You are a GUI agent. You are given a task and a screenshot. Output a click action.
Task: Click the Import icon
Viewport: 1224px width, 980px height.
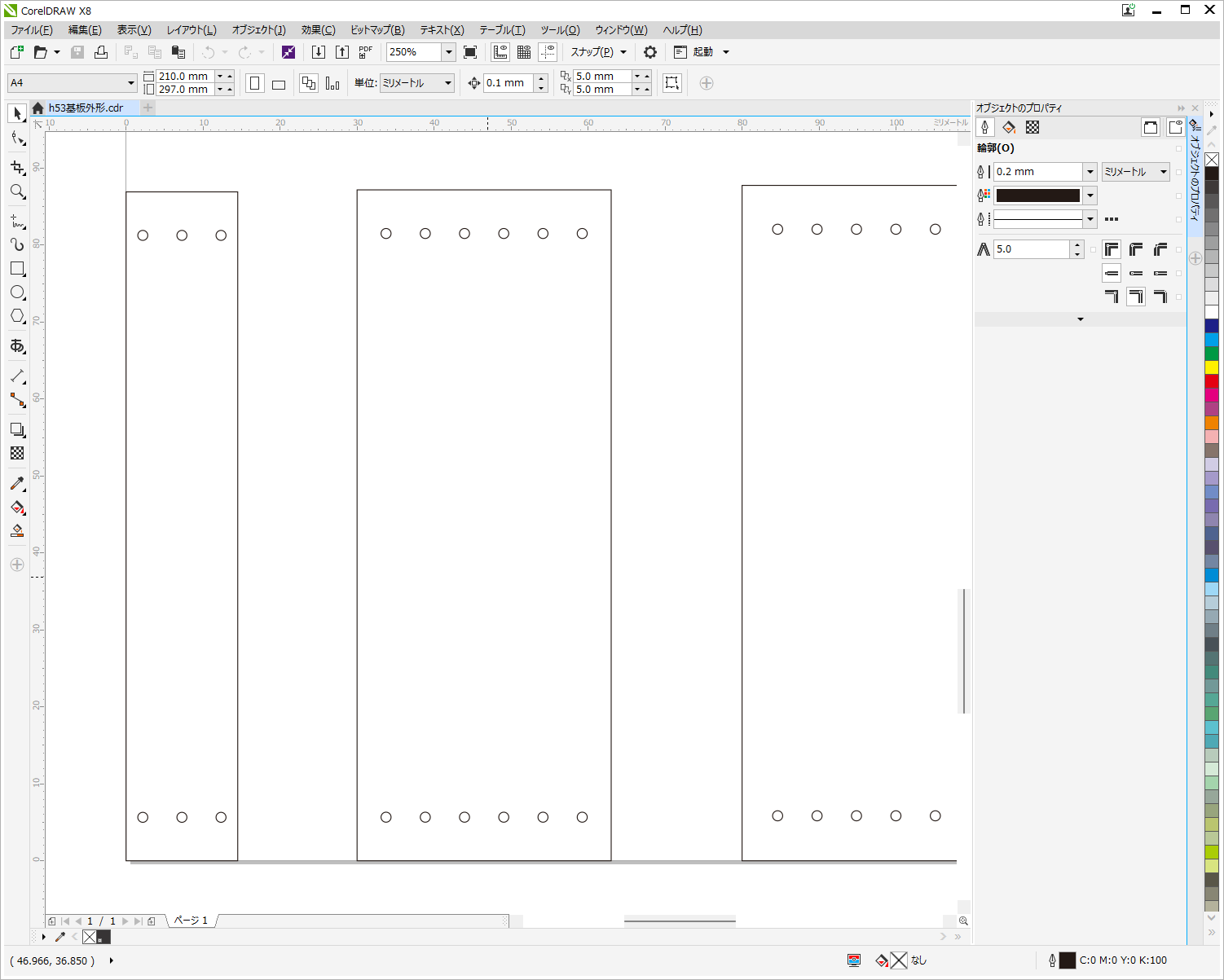click(319, 52)
